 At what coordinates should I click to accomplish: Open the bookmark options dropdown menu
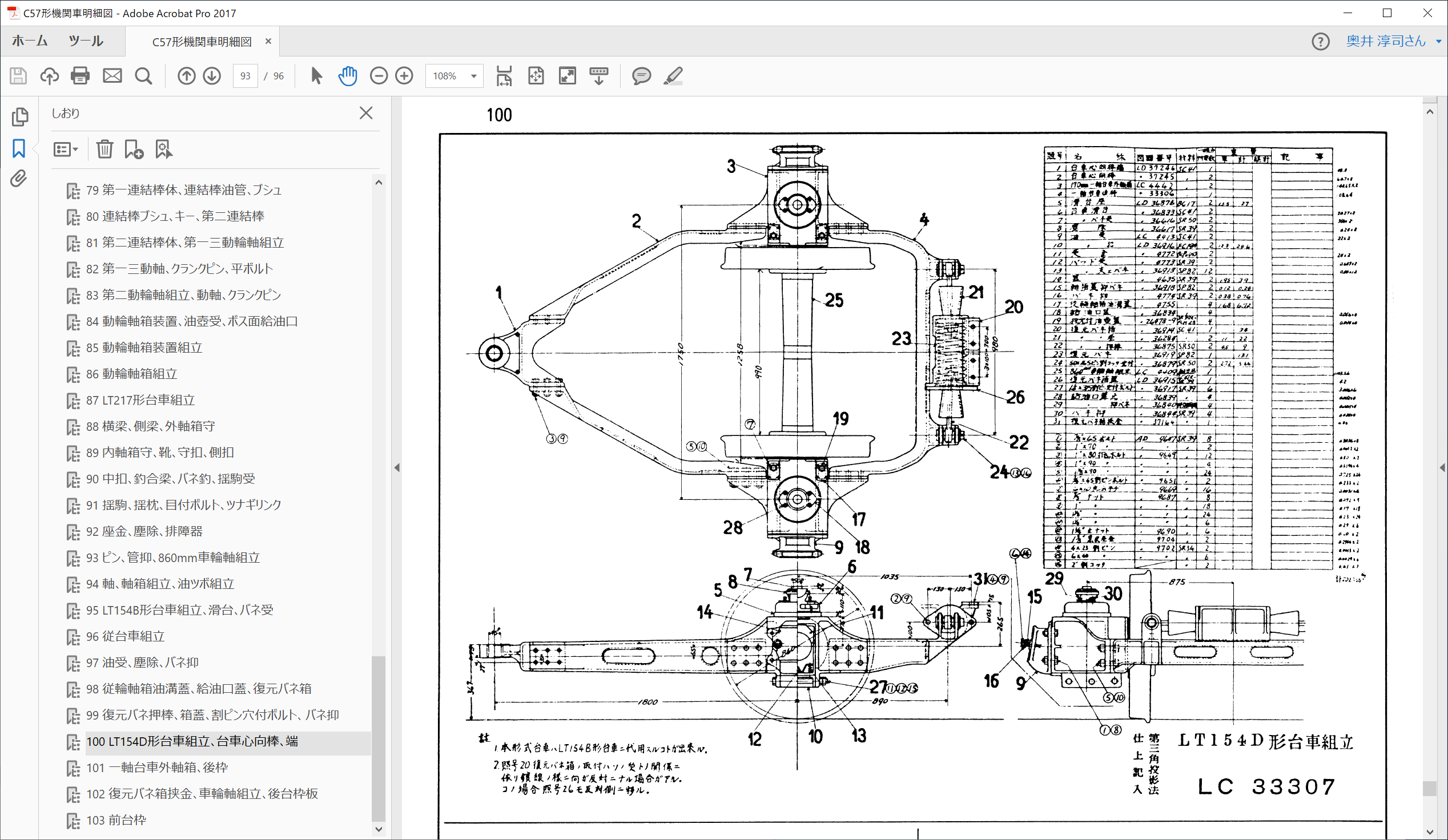(65, 150)
